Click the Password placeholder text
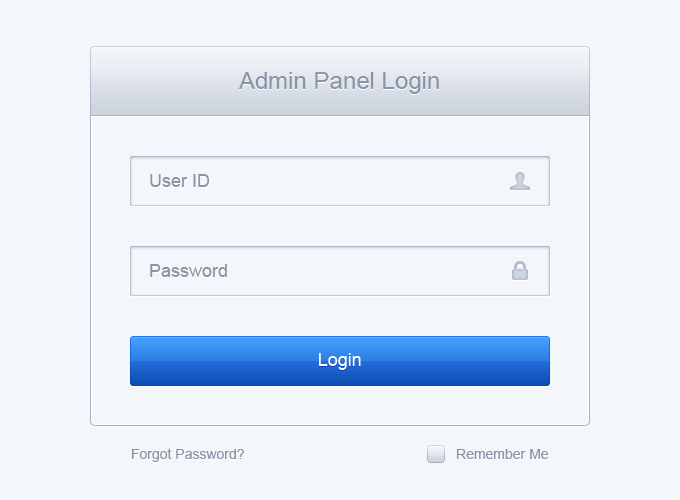 [188, 271]
